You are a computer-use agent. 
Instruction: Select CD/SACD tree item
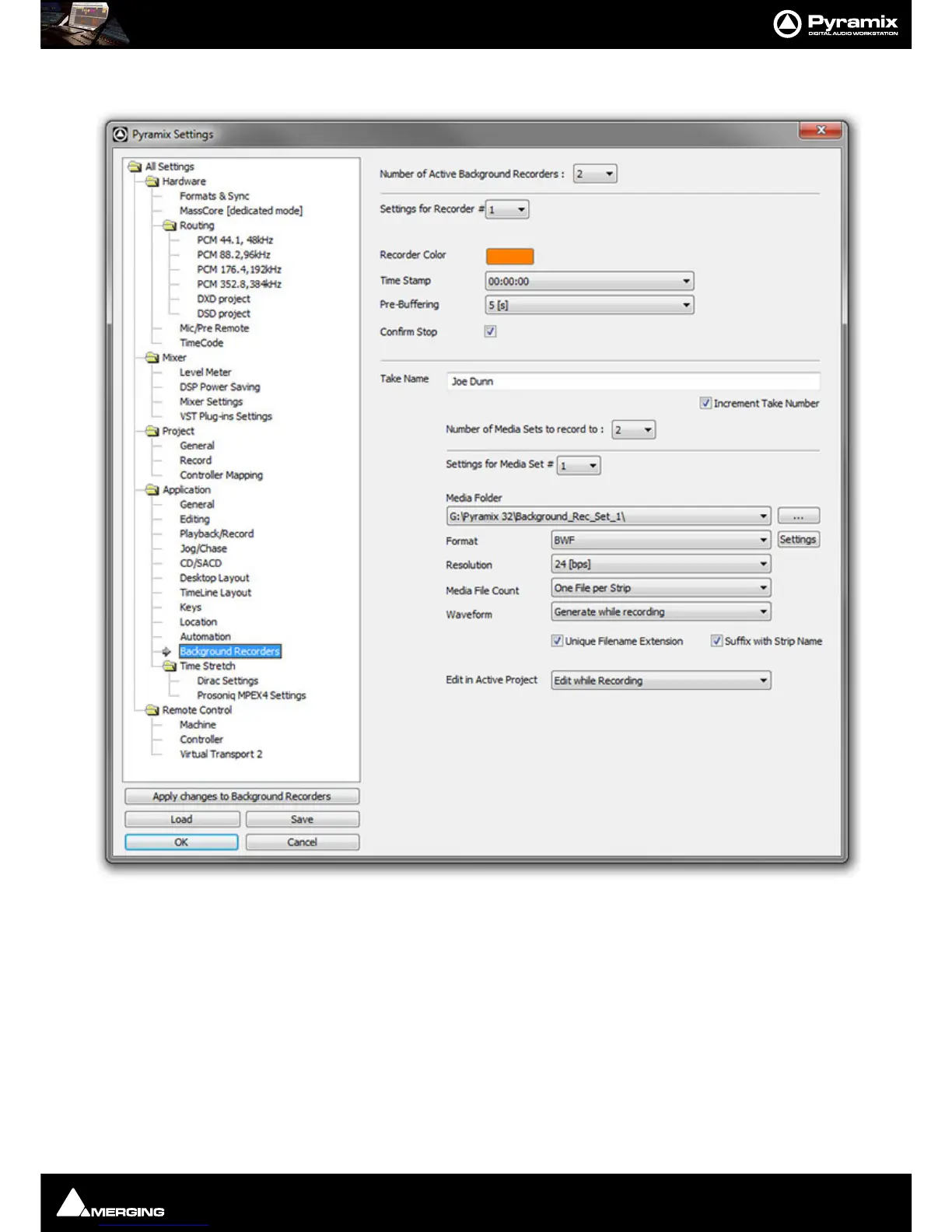(x=201, y=564)
